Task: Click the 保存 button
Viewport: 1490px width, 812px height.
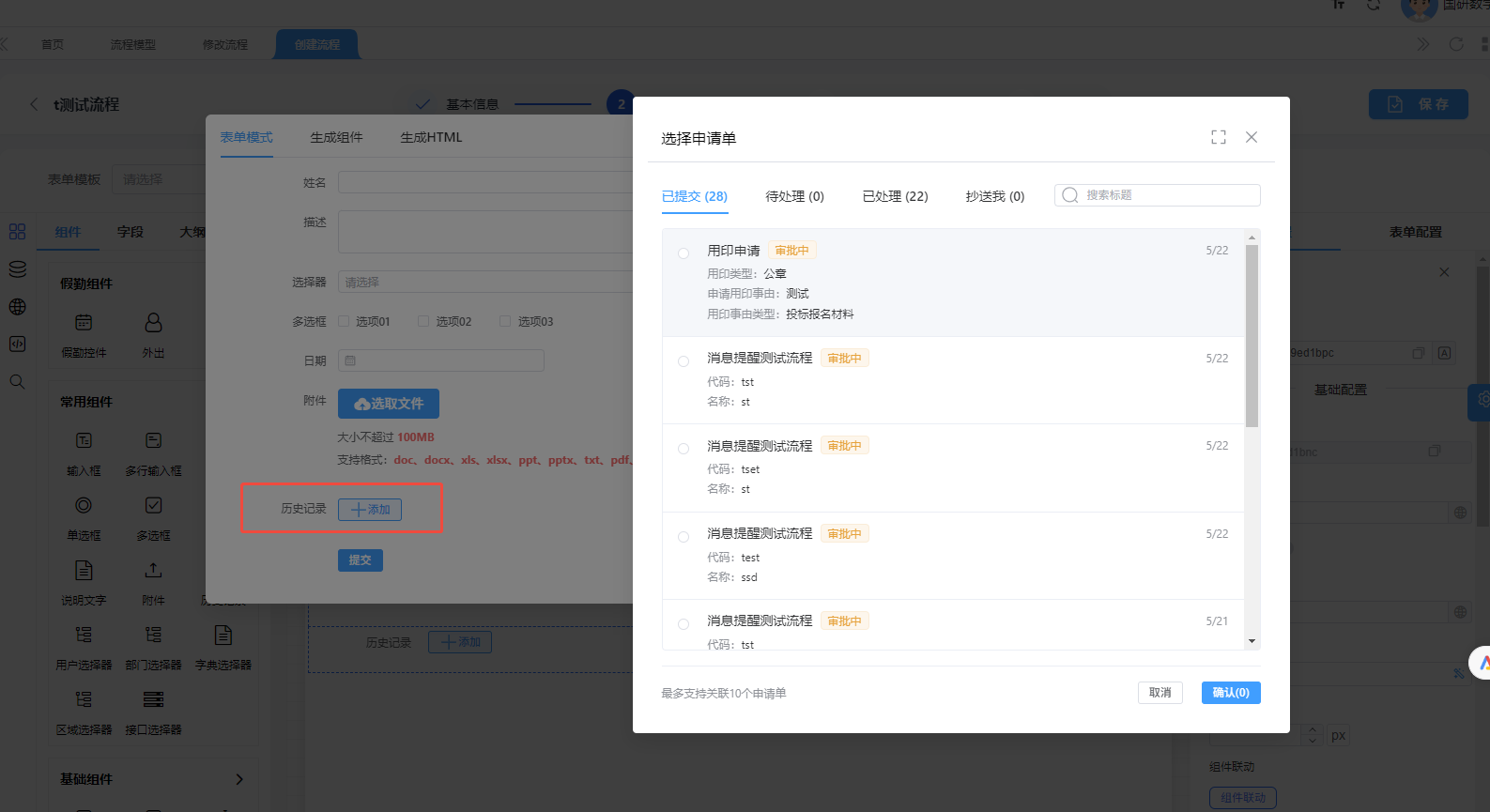Action: 1418,104
